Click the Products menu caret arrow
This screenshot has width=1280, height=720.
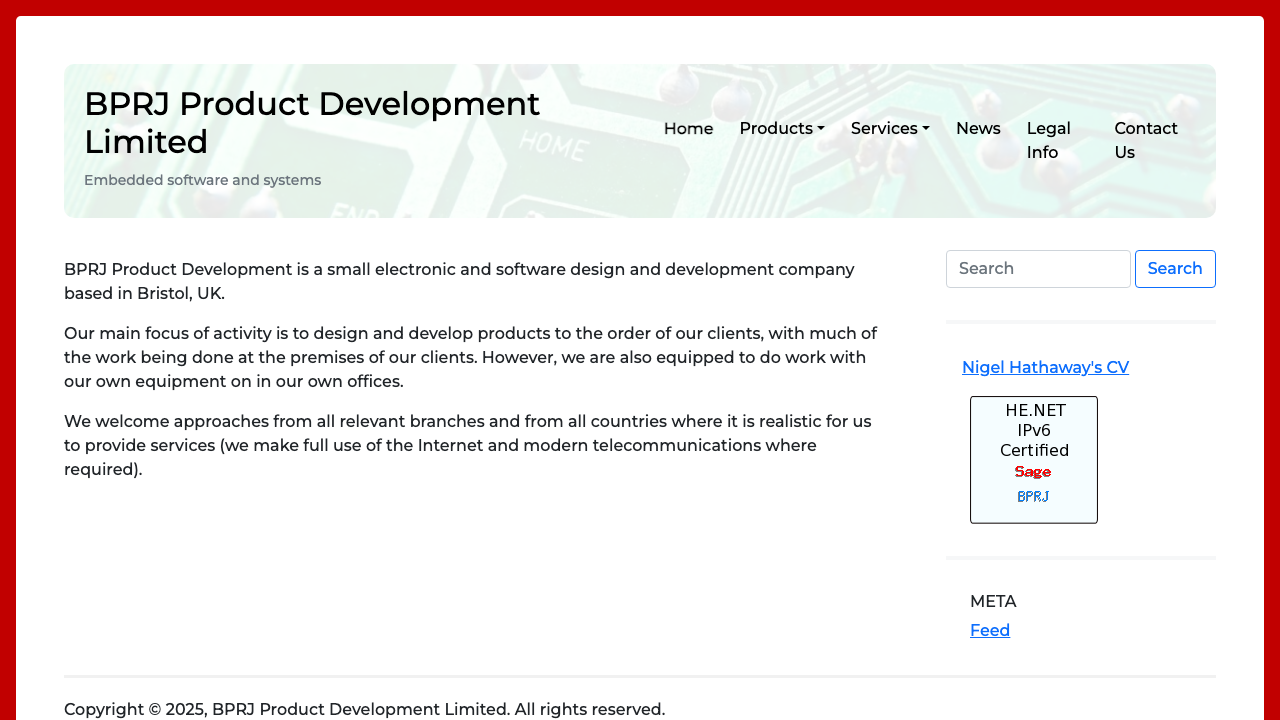[x=822, y=128]
